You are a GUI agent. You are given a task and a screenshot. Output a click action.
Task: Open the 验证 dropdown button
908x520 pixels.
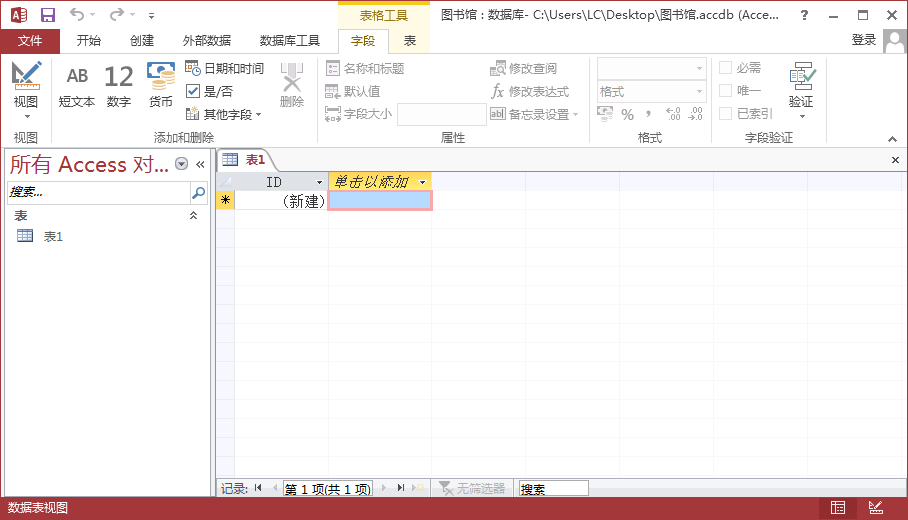(801, 90)
